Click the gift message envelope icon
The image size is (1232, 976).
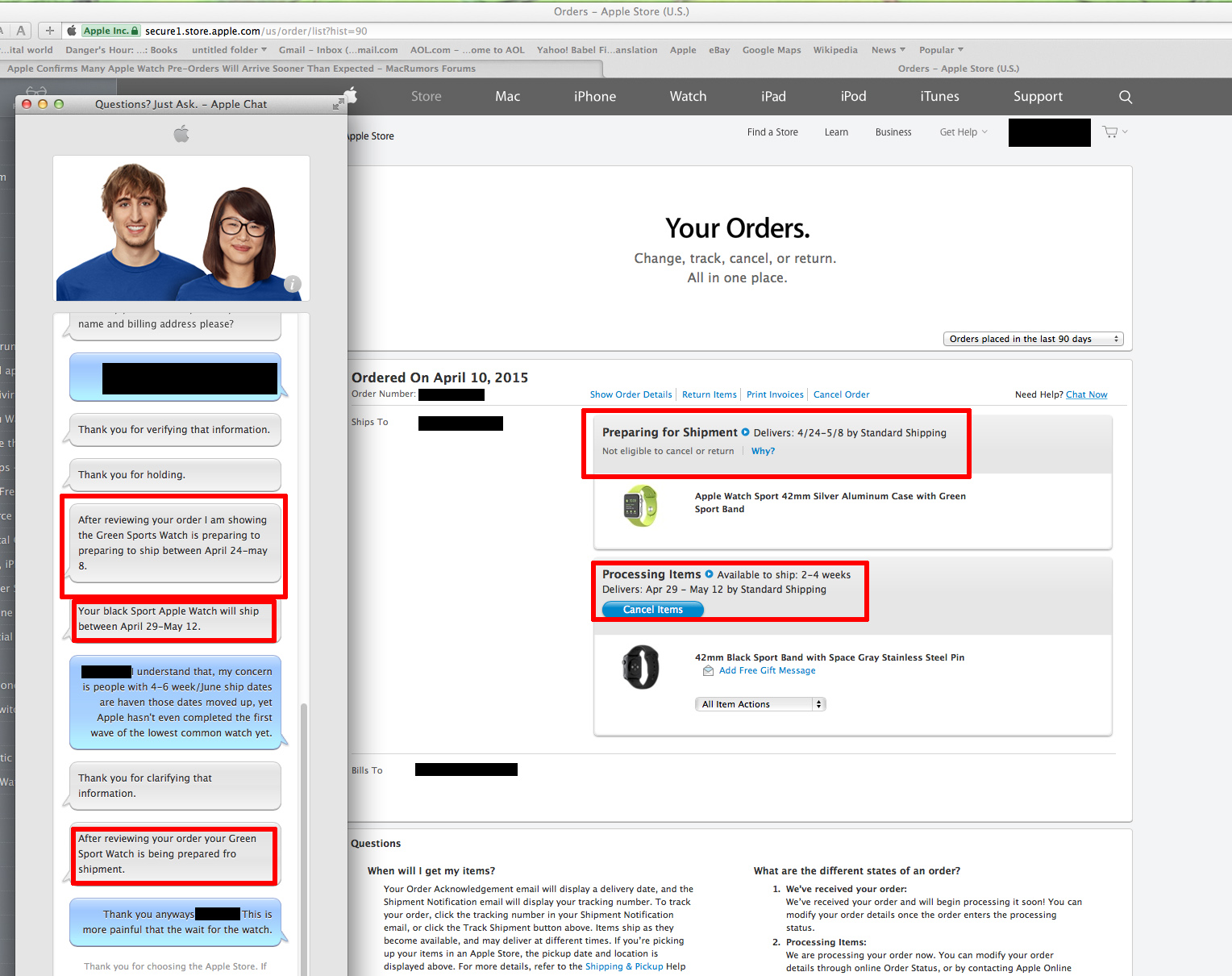point(708,671)
